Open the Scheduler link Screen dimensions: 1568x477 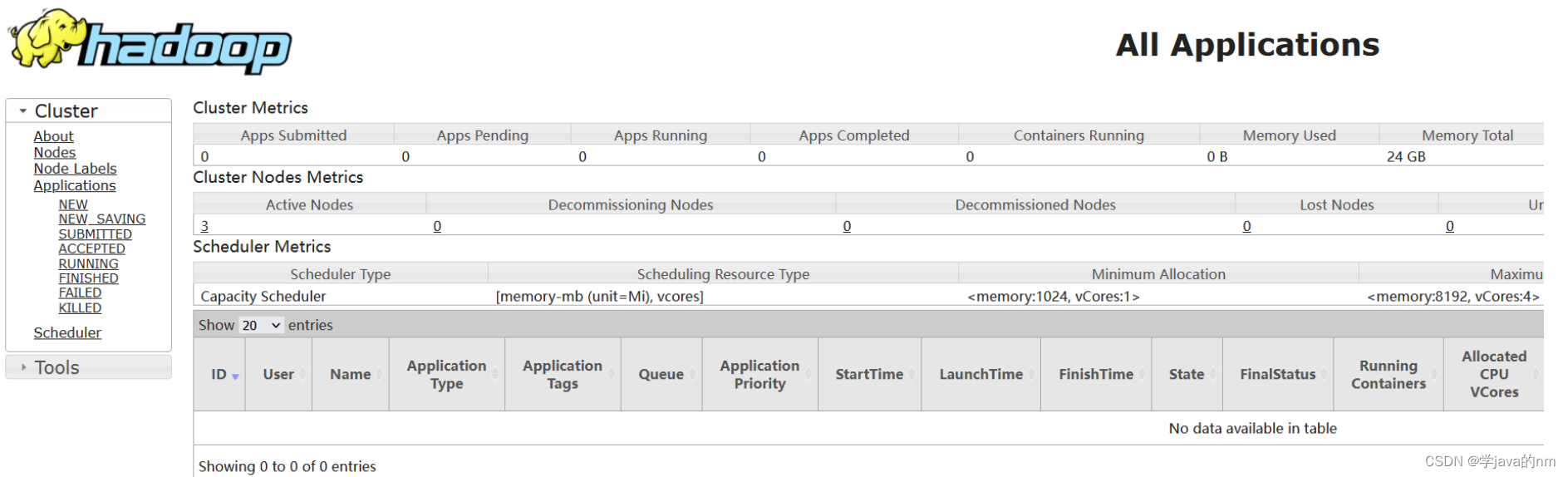pos(67,332)
